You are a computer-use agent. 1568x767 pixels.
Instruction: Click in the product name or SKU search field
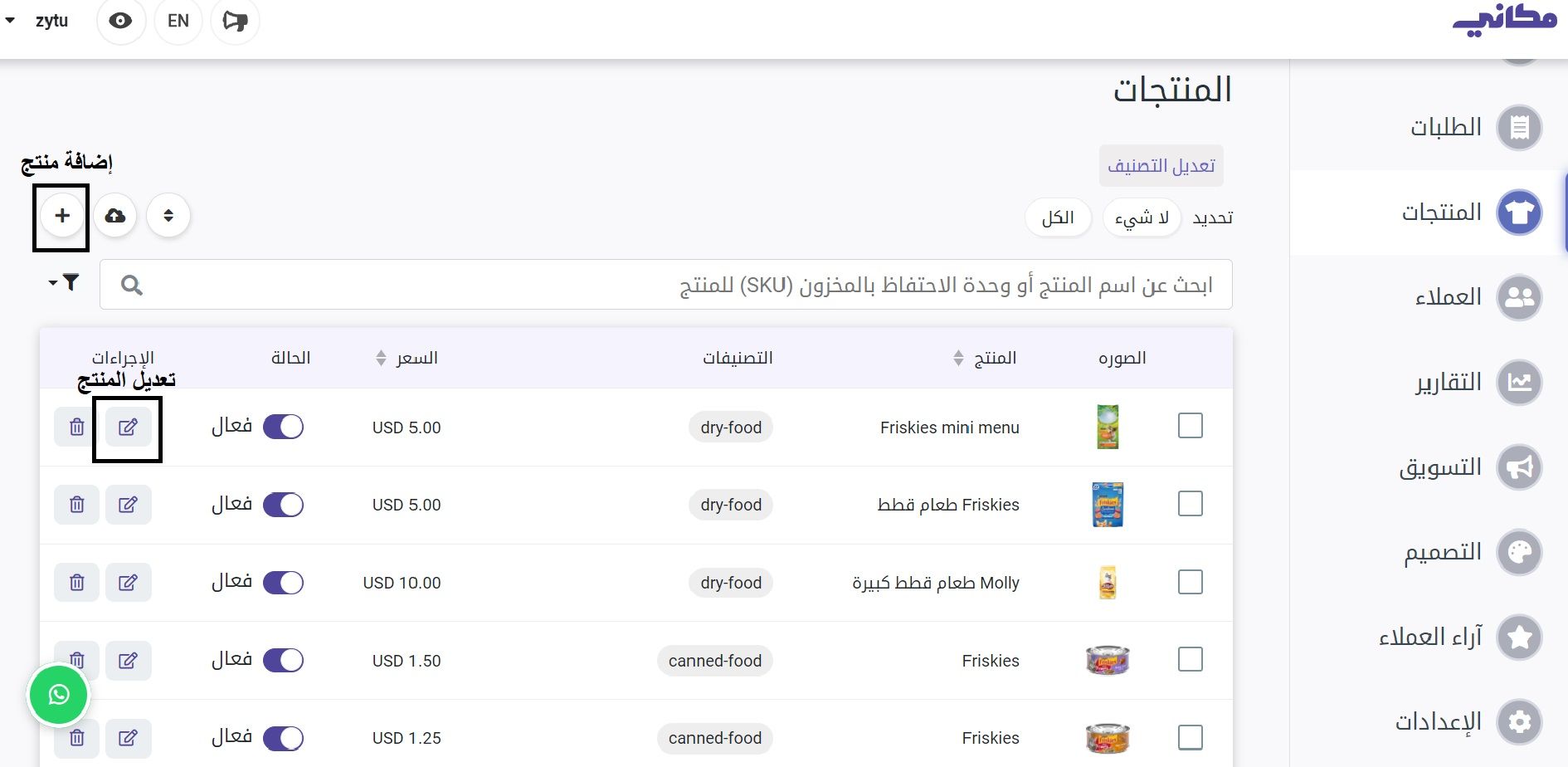(x=666, y=285)
